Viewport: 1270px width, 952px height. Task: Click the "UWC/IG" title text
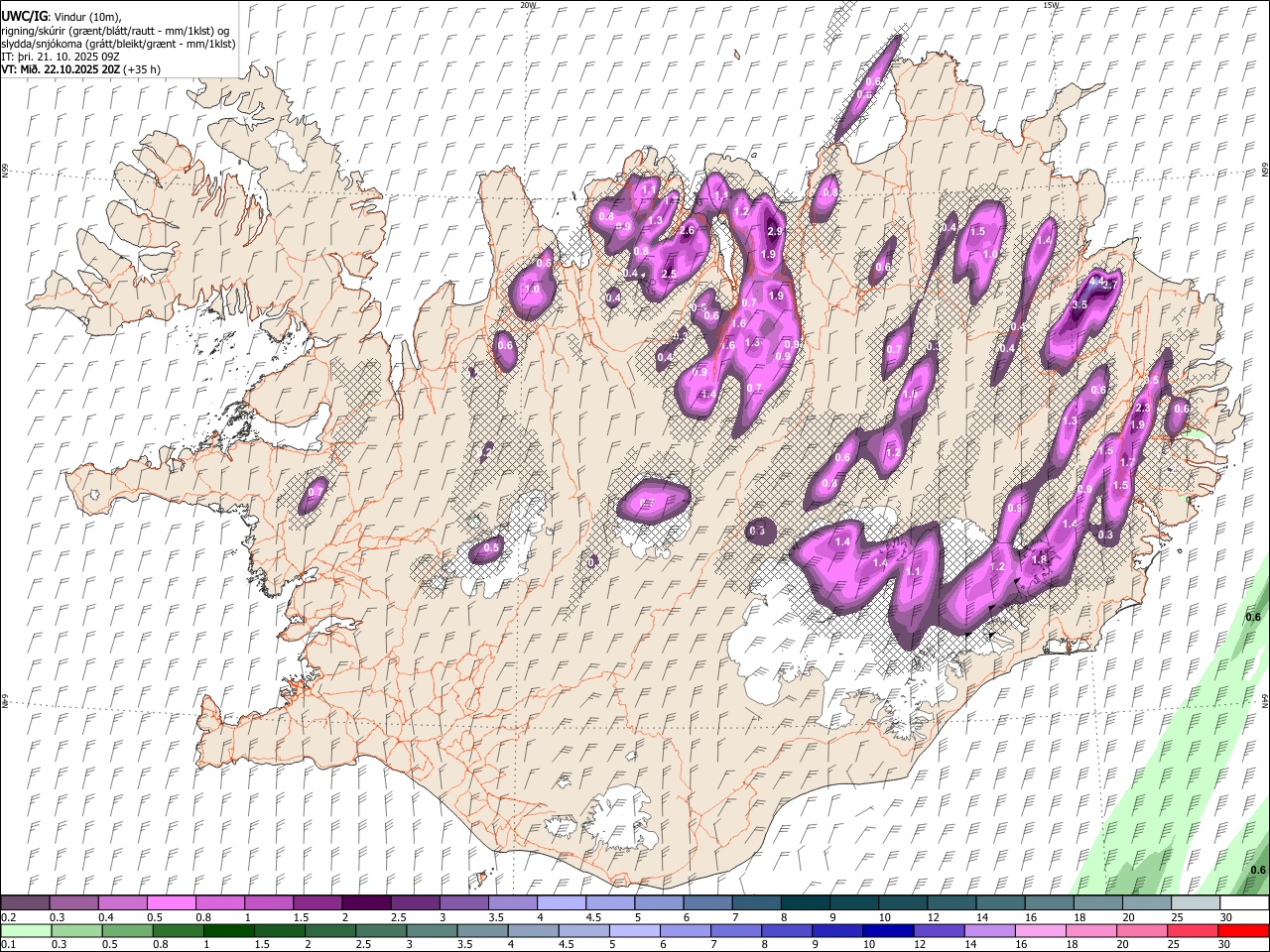click(24, 17)
